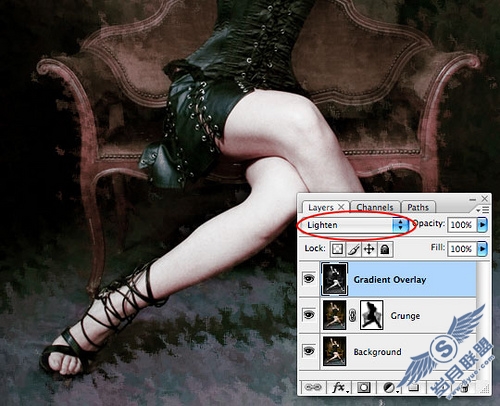500x406 pixels.
Task: Switch to the Channels tab
Action: pyautogui.click(x=375, y=207)
